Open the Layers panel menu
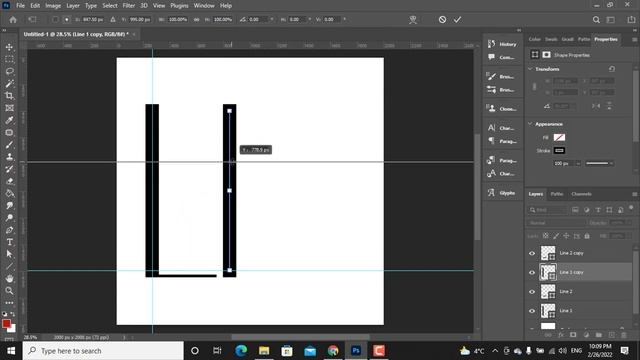This screenshot has width=640, height=360. point(634,194)
